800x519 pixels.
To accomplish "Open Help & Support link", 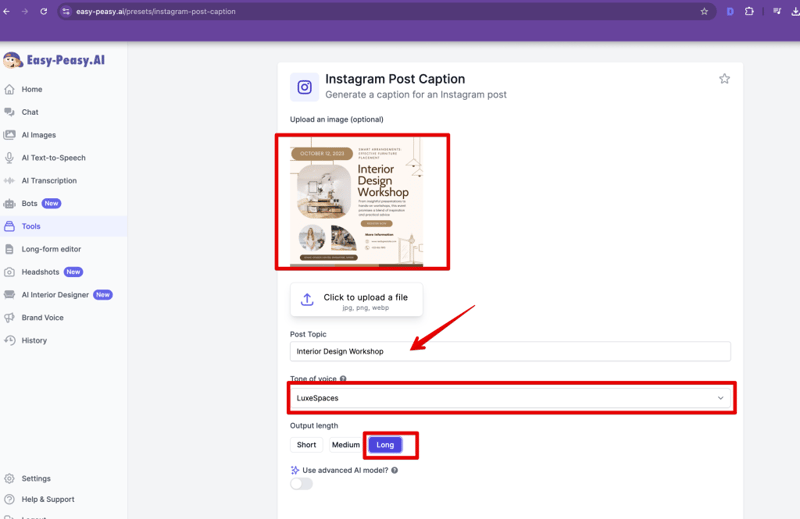I will (48, 499).
